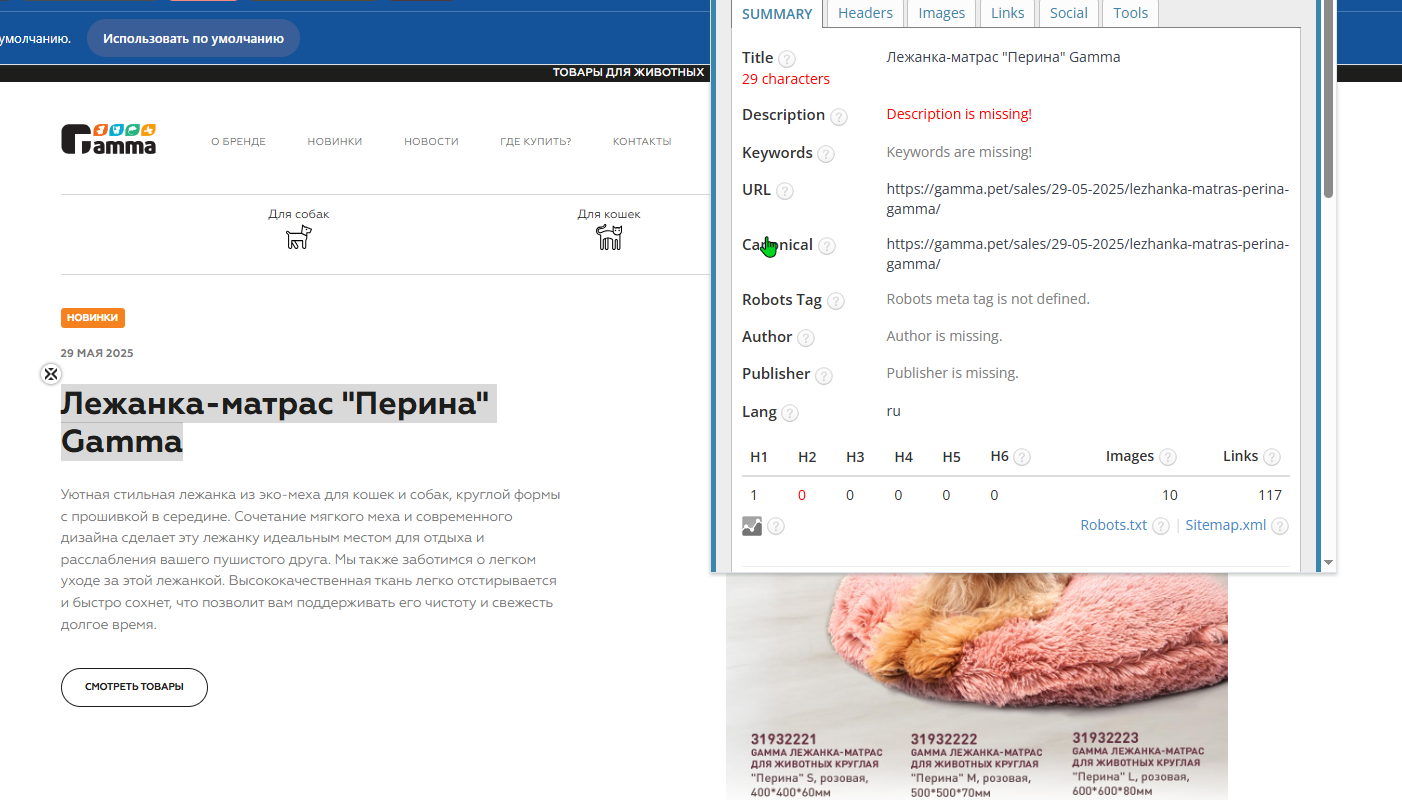This screenshot has width=1402, height=800.
Task: Click the 'Description is missing!' warning text
Action: click(959, 114)
